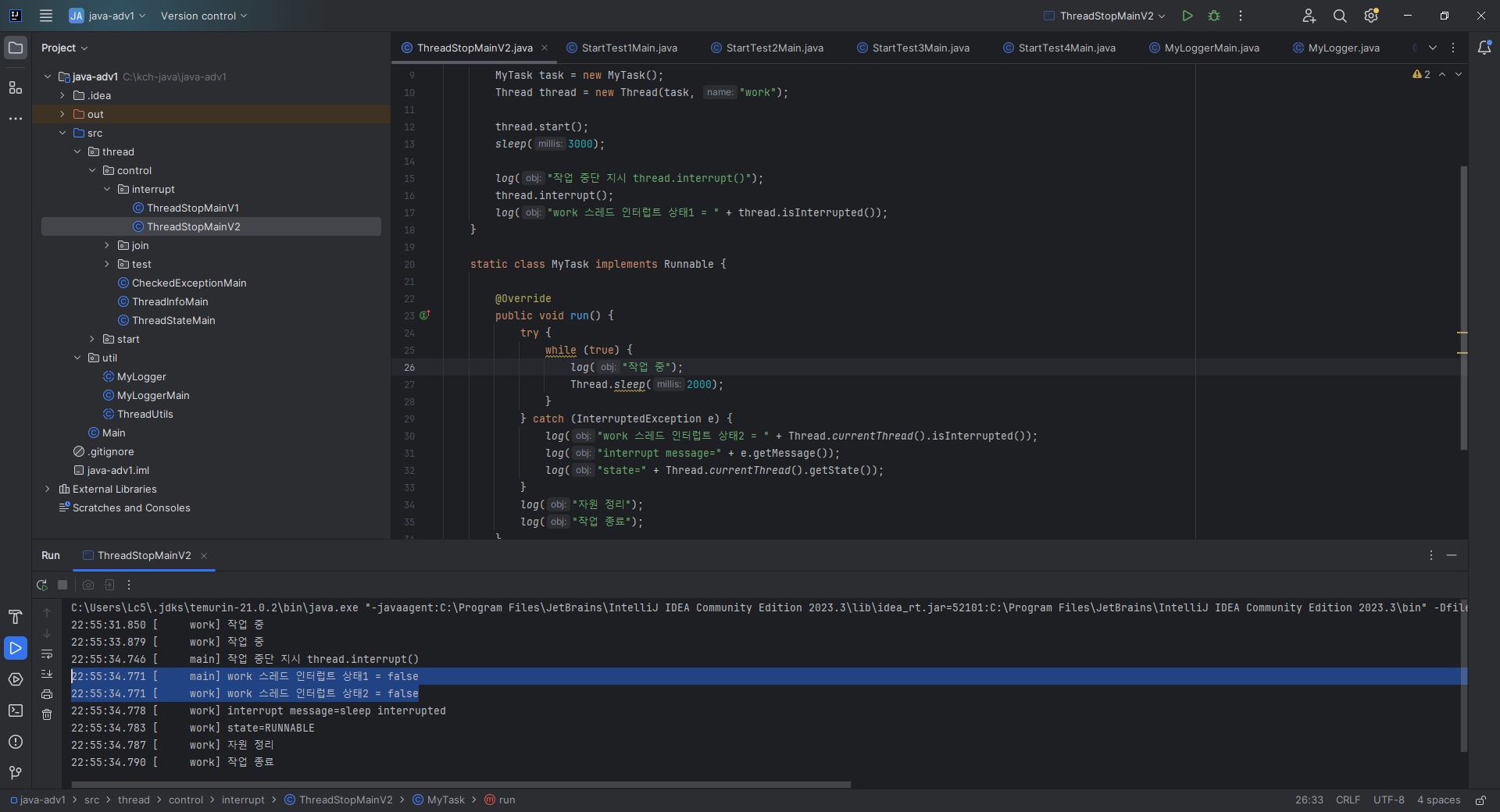This screenshot has width=1500, height=812.
Task: Open the Notifications bell icon
Action: [1484, 48]
